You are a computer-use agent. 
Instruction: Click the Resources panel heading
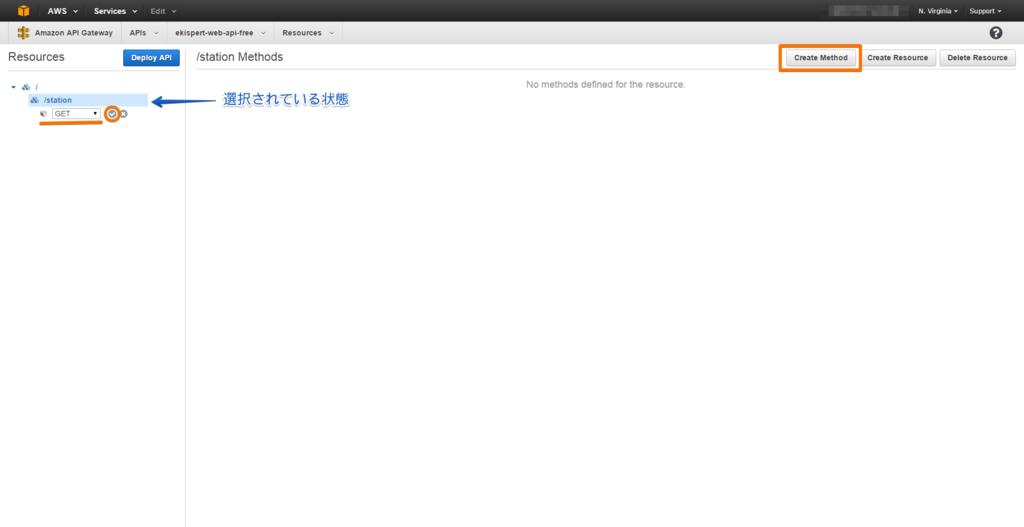pyautogui.click(x=36, y=57)
